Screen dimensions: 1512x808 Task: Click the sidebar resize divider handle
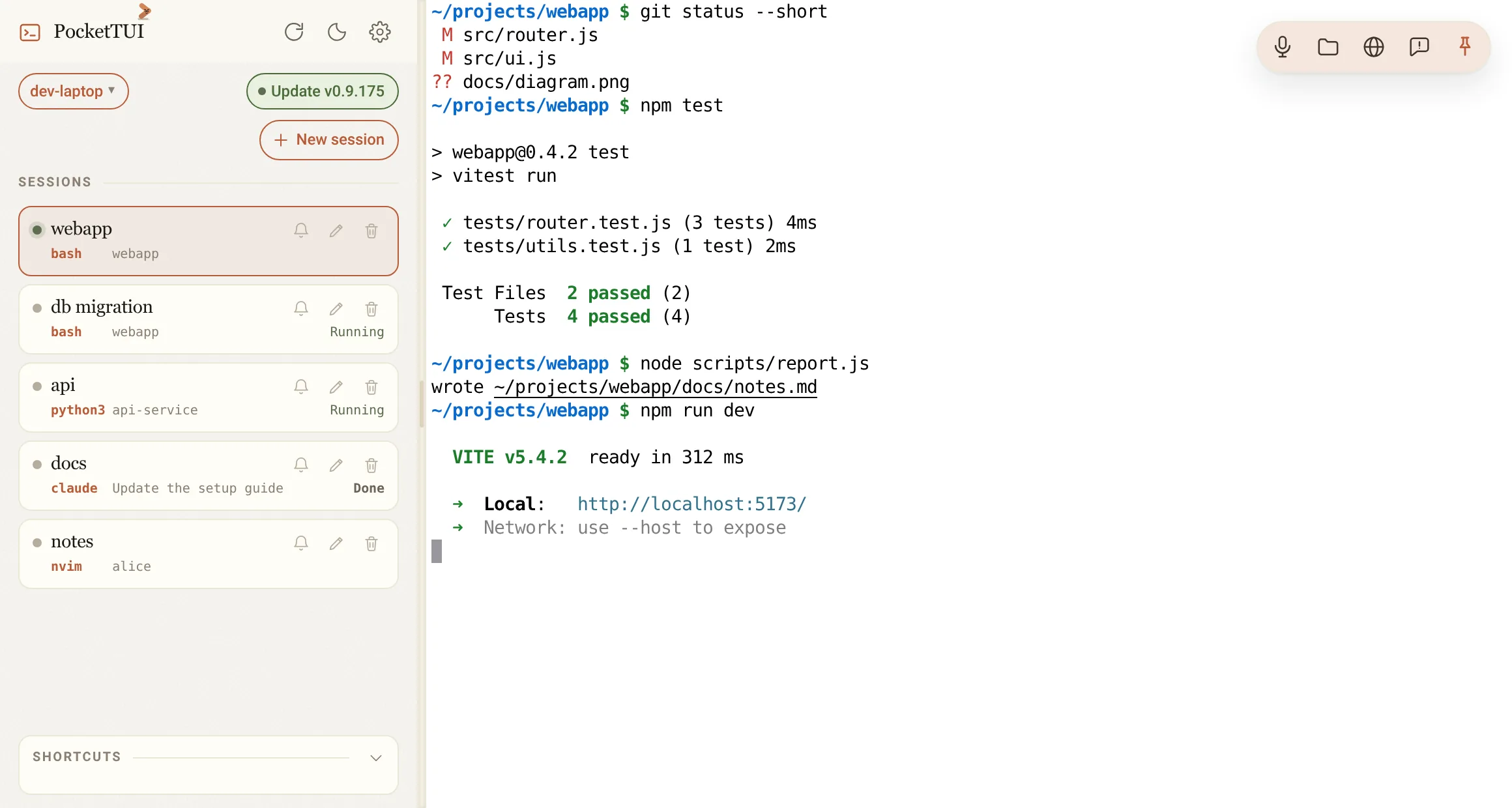coord(422,404)
